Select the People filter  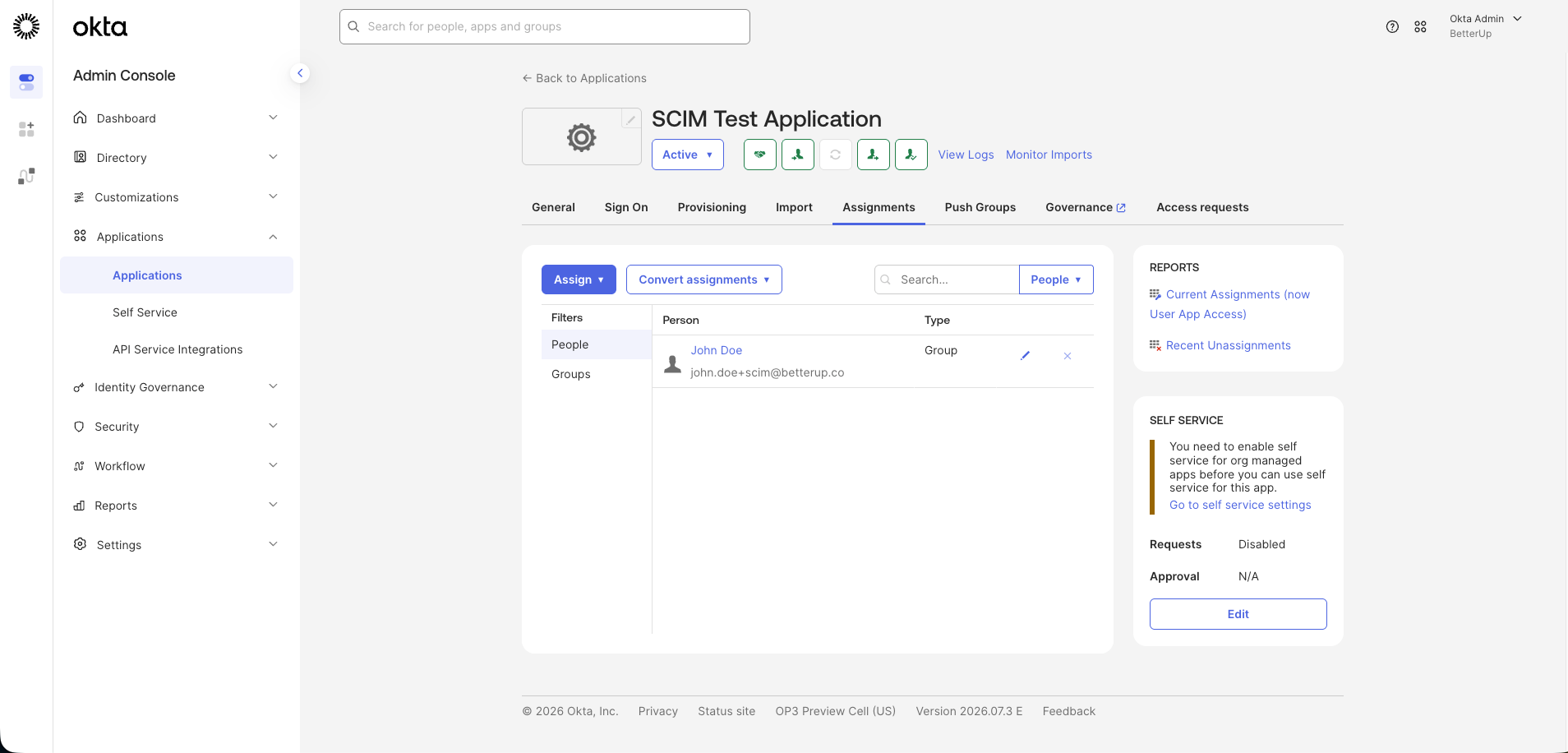pyautogui.click(x=597, y=344)
